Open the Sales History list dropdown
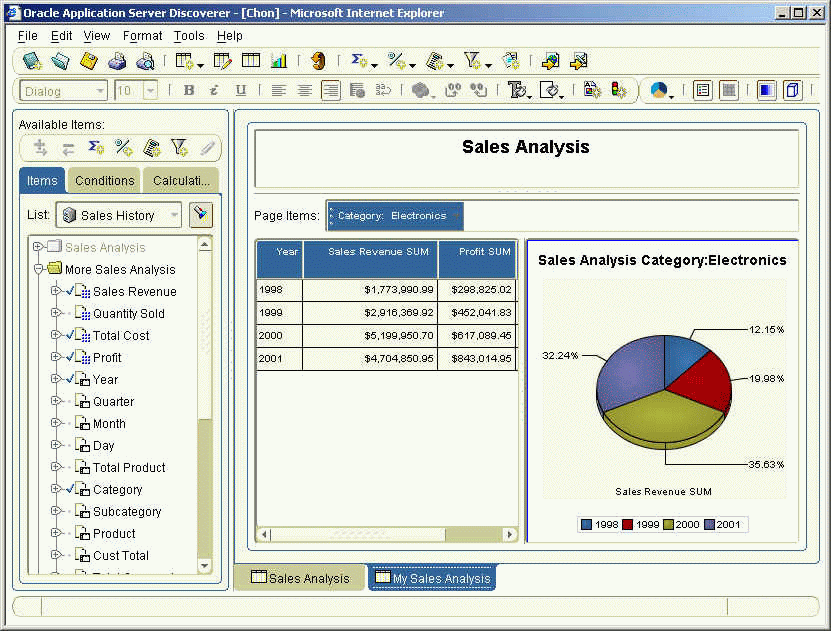The width and height of the screenshot is (831, 631). click(x=174, y=215)
